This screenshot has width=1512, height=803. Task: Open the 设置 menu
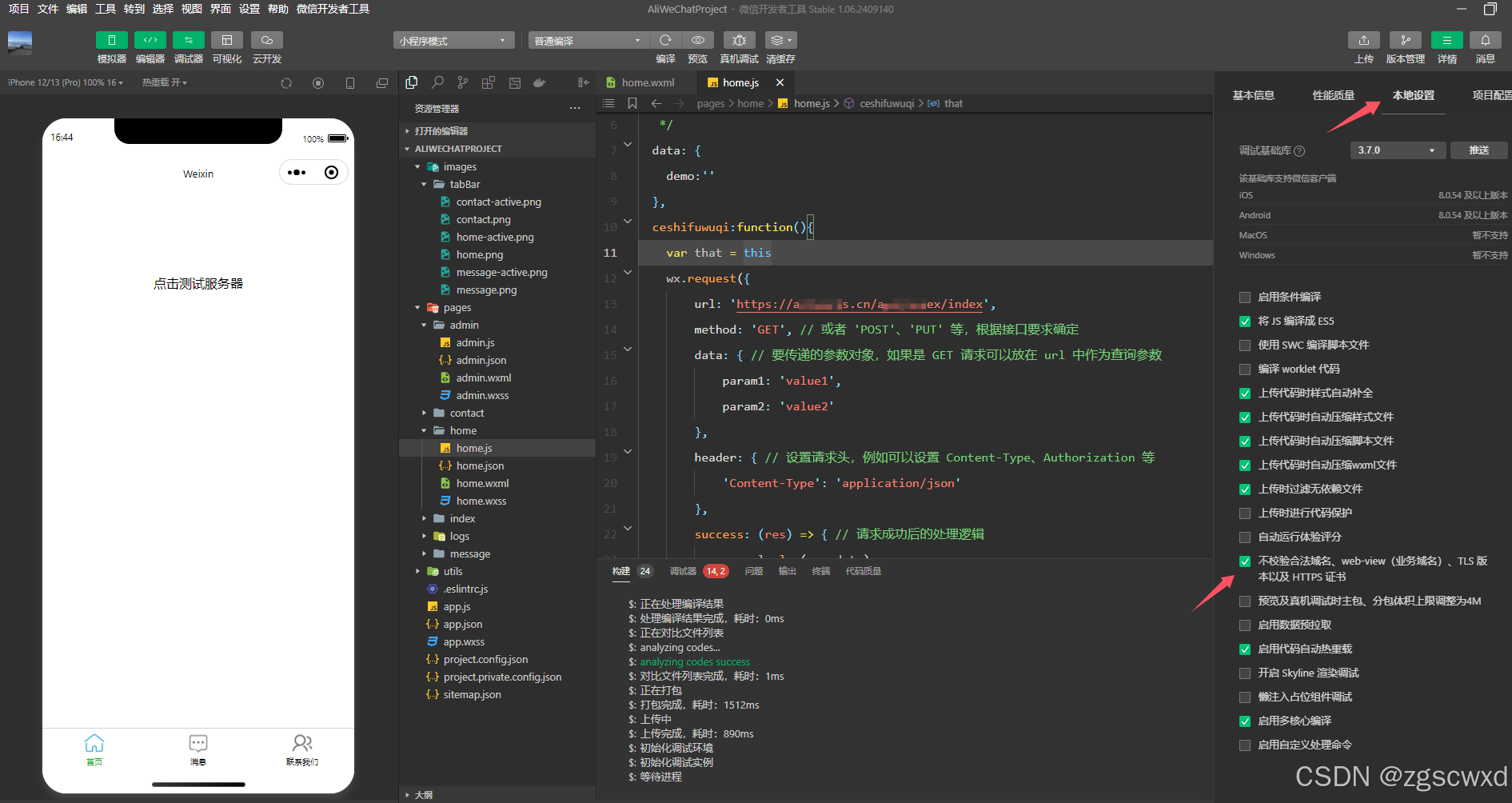click(x=249, y=9)
